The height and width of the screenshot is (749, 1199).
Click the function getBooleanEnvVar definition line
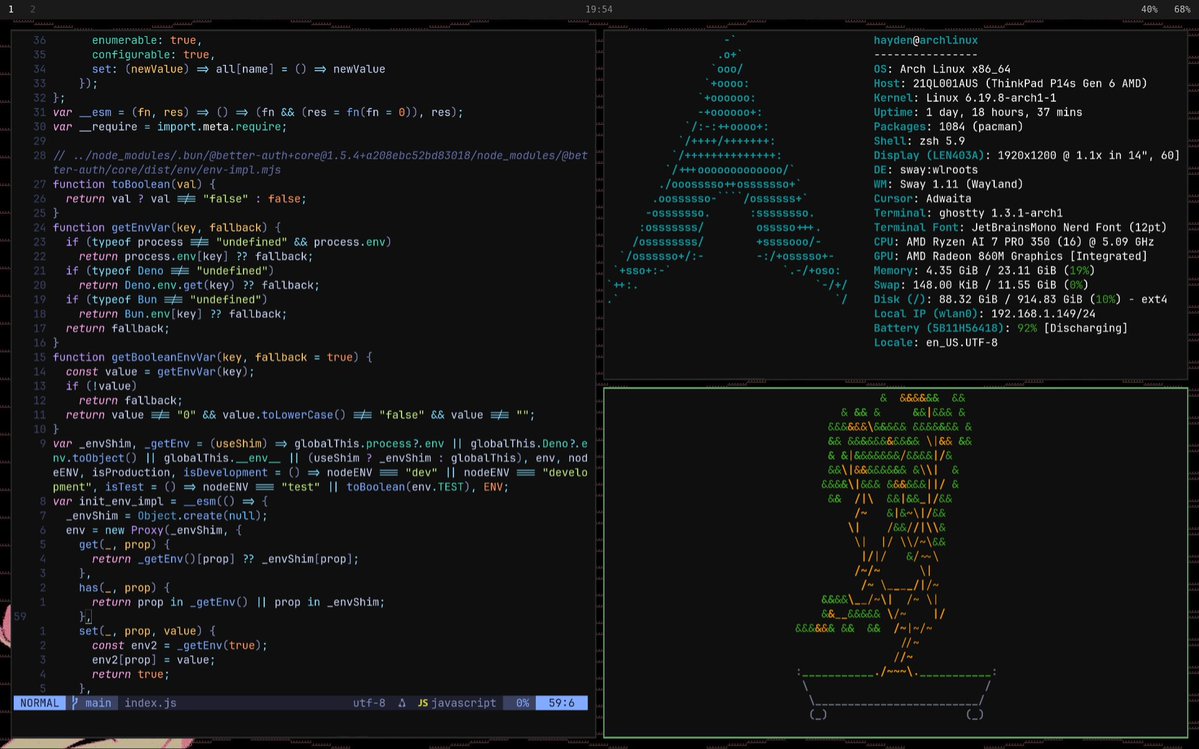213,357
